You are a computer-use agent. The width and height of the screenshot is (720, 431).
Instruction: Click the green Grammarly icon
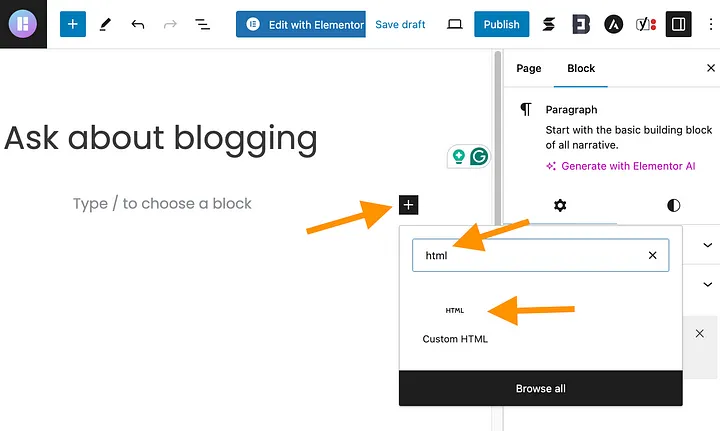click(x=479, y=157)
